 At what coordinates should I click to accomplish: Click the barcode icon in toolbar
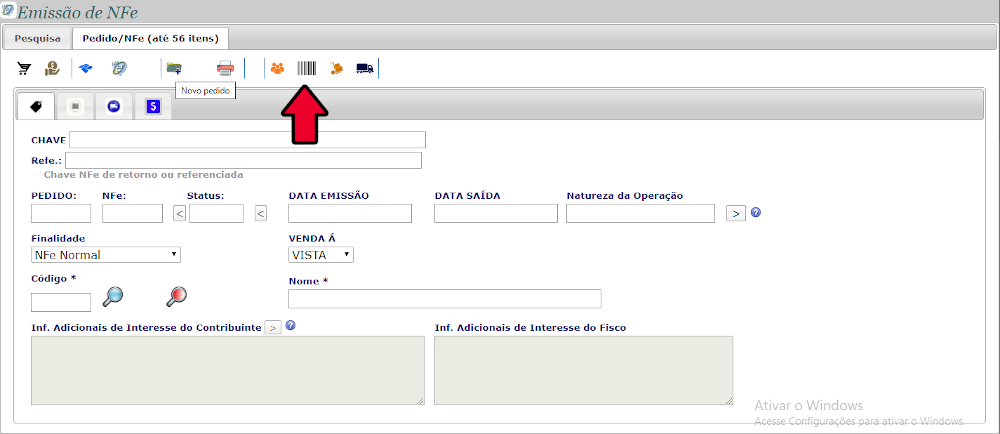(x=306, y=69)
